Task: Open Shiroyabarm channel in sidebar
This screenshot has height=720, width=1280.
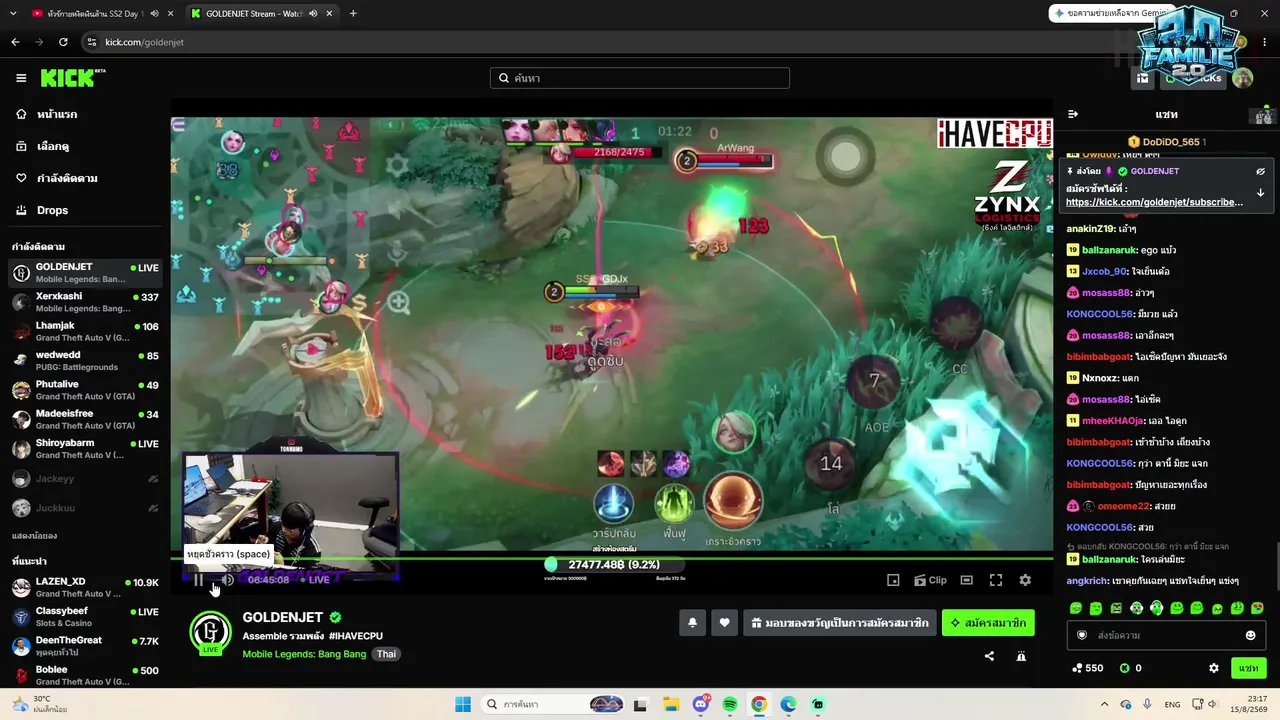Action: [x=85, y=448]
